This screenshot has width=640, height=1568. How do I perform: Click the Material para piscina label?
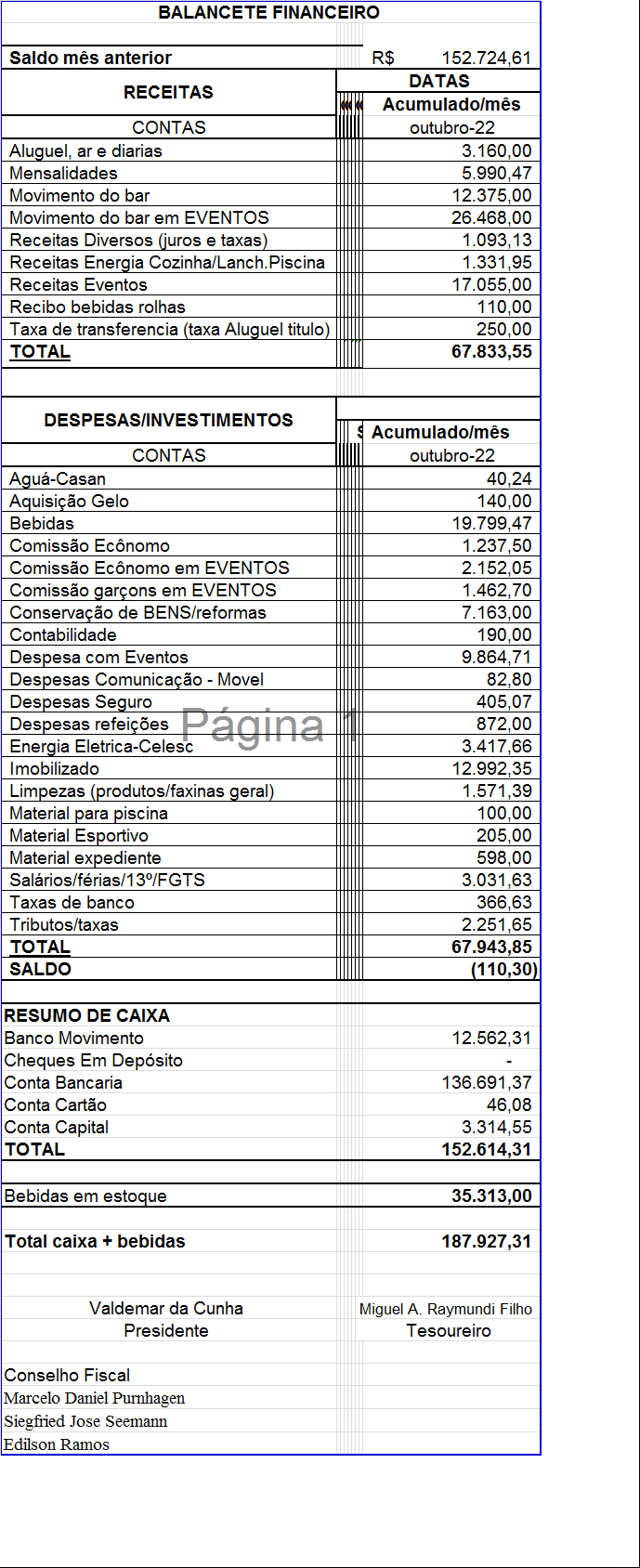click(88, 813)
